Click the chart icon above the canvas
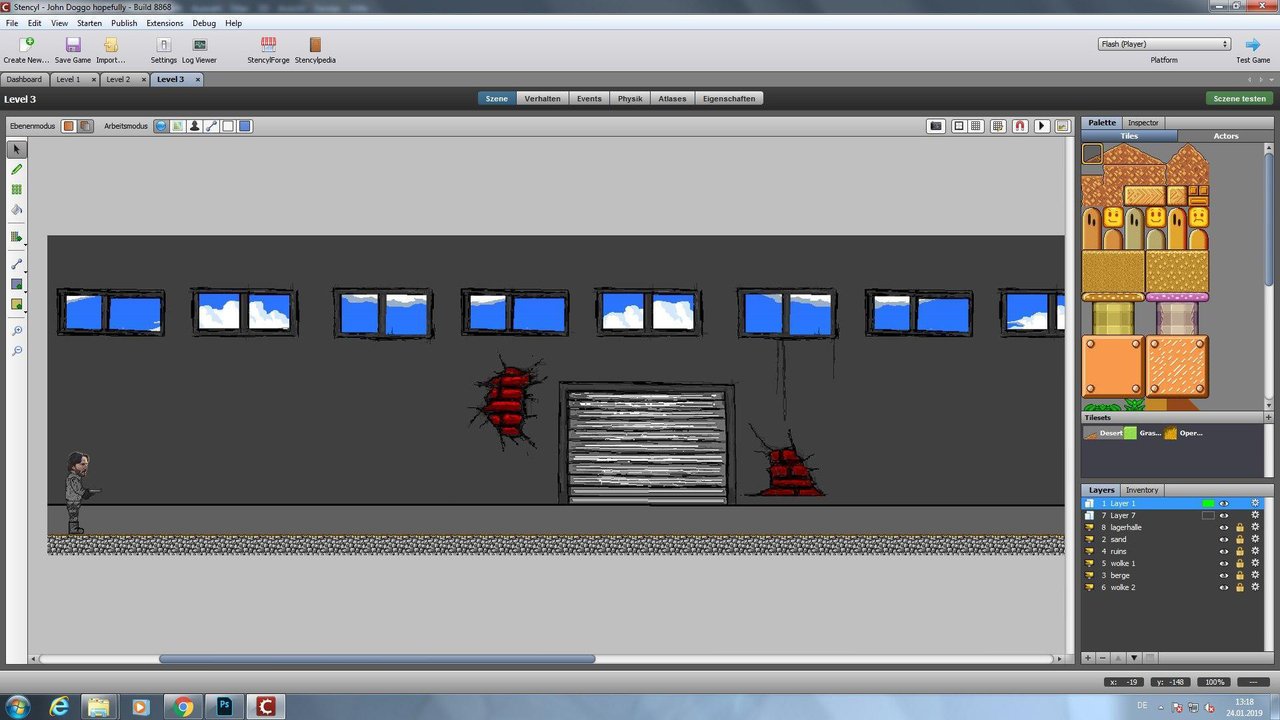Screen dimensions: 1280x720 [x=1062, y=126]
